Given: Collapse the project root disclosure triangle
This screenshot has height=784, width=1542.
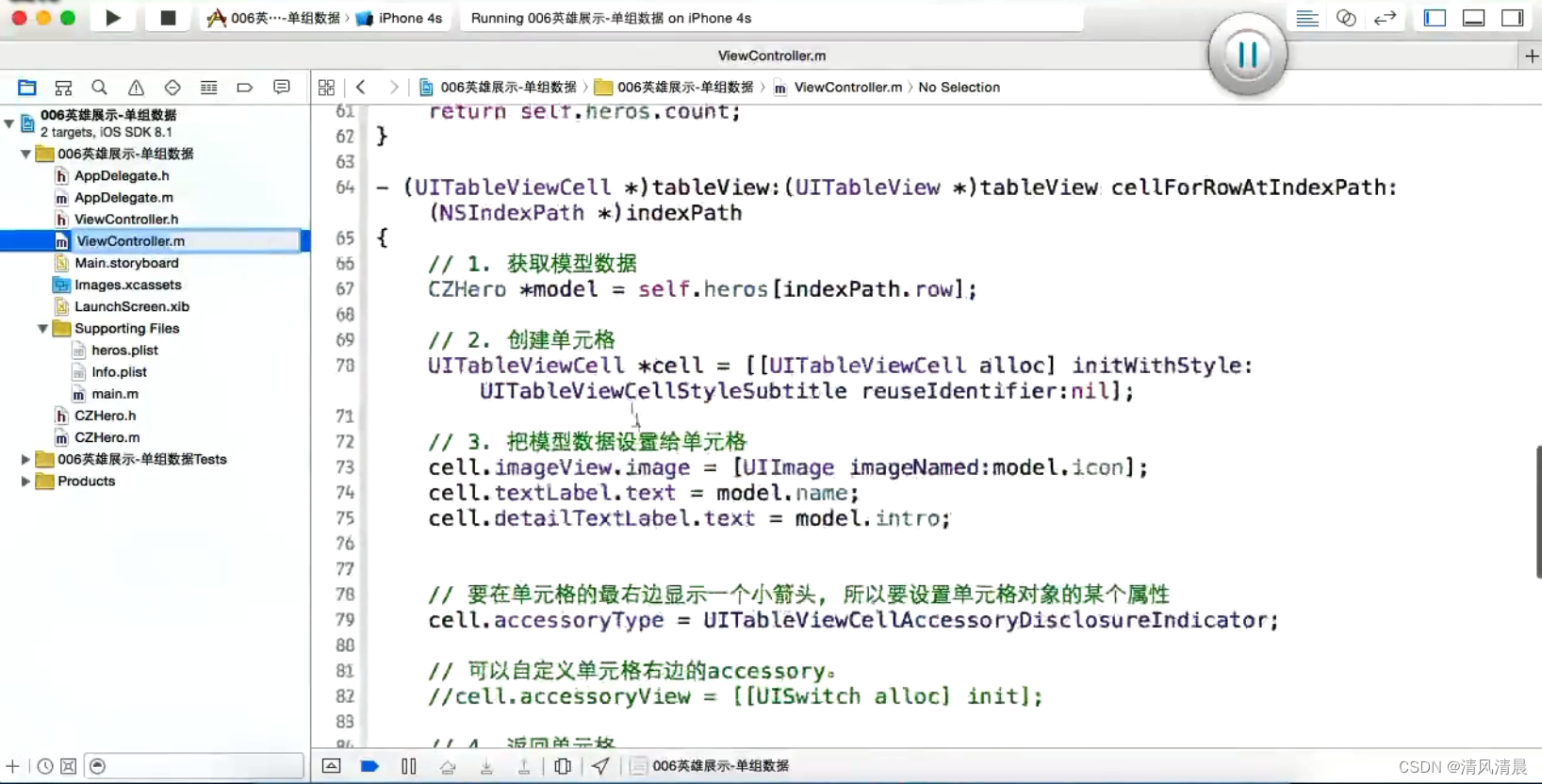Looking at the screenshot, I should tap(9, 122).
